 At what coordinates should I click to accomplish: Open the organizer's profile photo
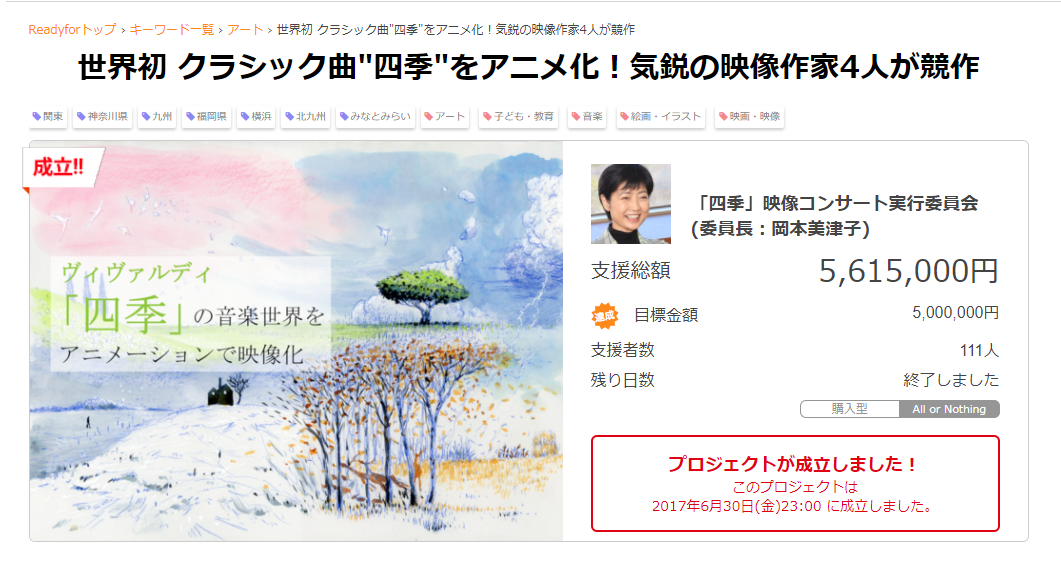pyautogui.click(x=631, y=204)
